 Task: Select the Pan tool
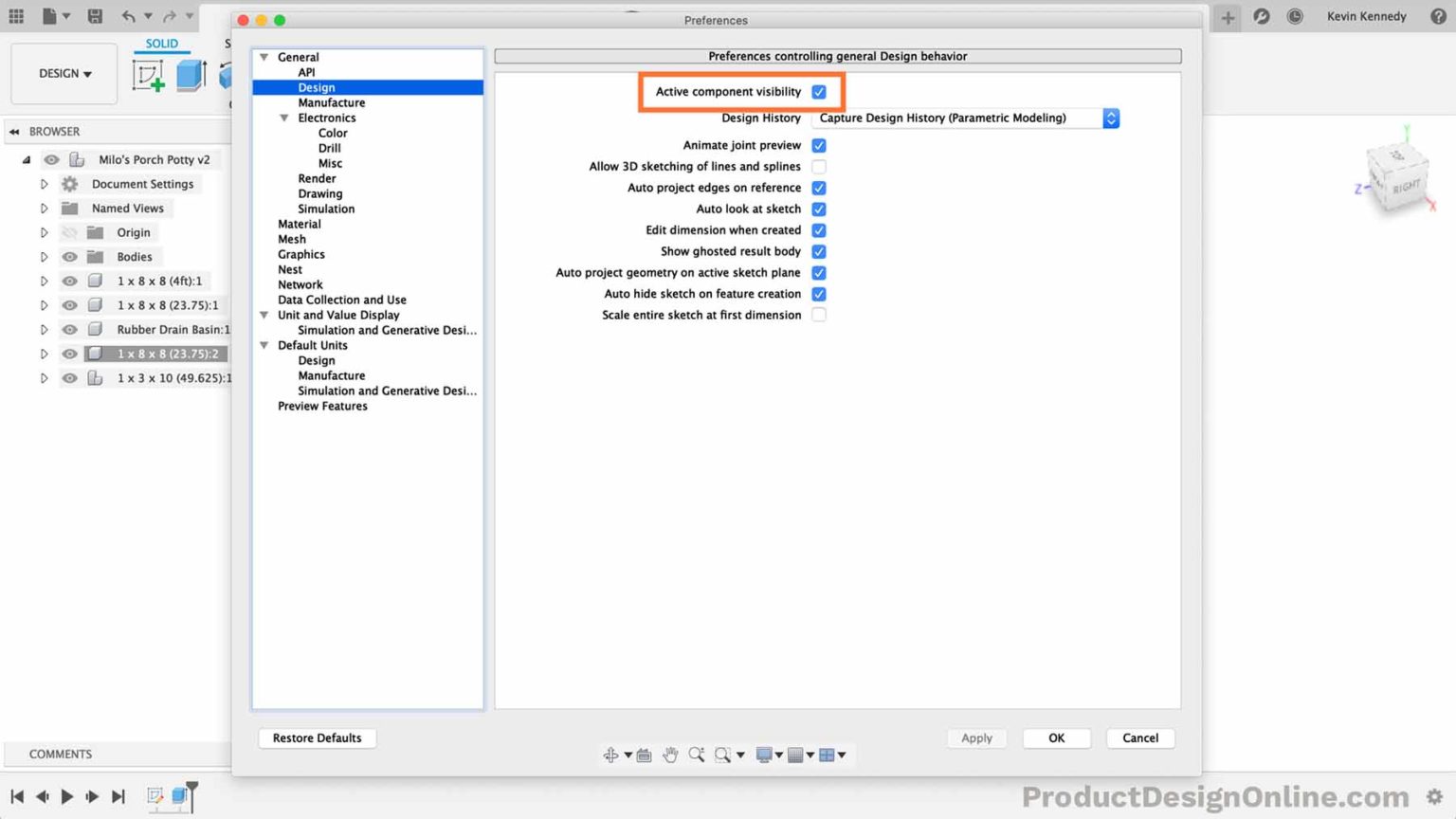(x=670, y=755)
